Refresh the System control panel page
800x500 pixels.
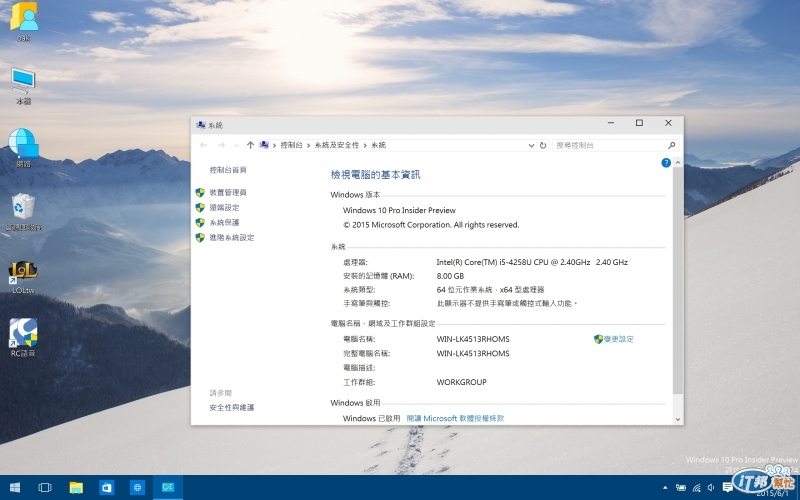coord(543,145)
